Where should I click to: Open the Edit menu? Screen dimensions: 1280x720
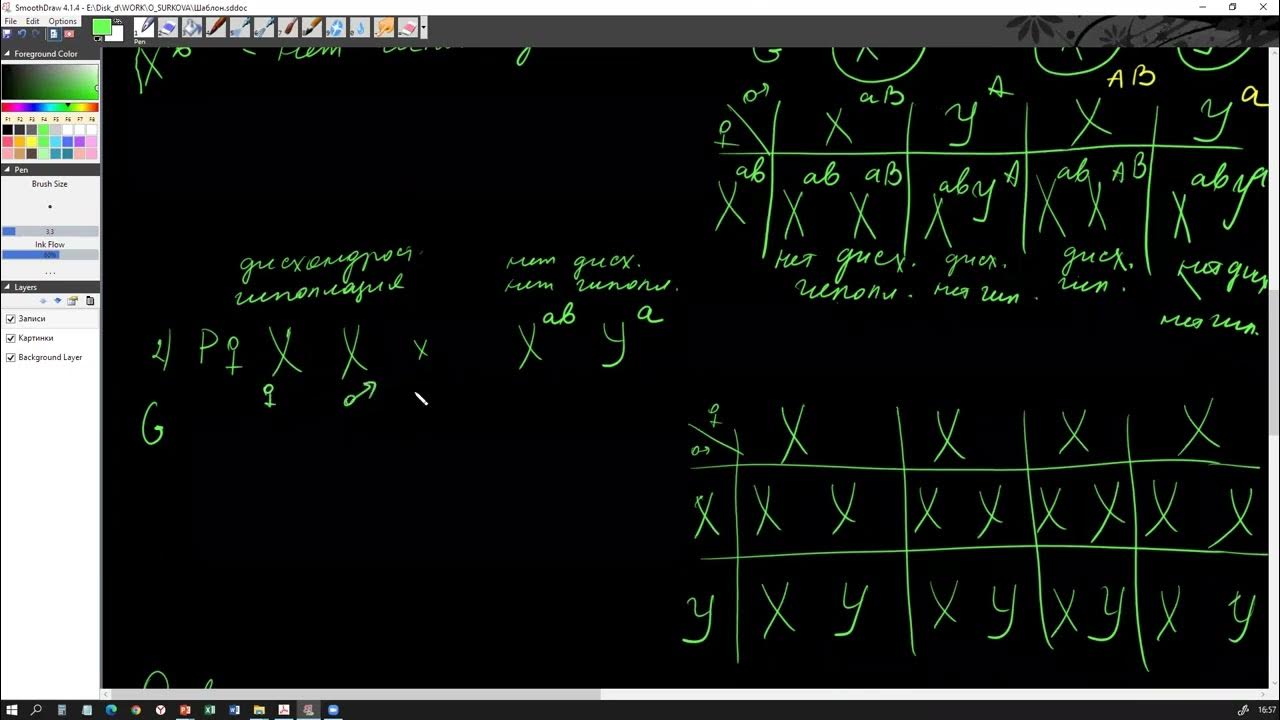33,21
